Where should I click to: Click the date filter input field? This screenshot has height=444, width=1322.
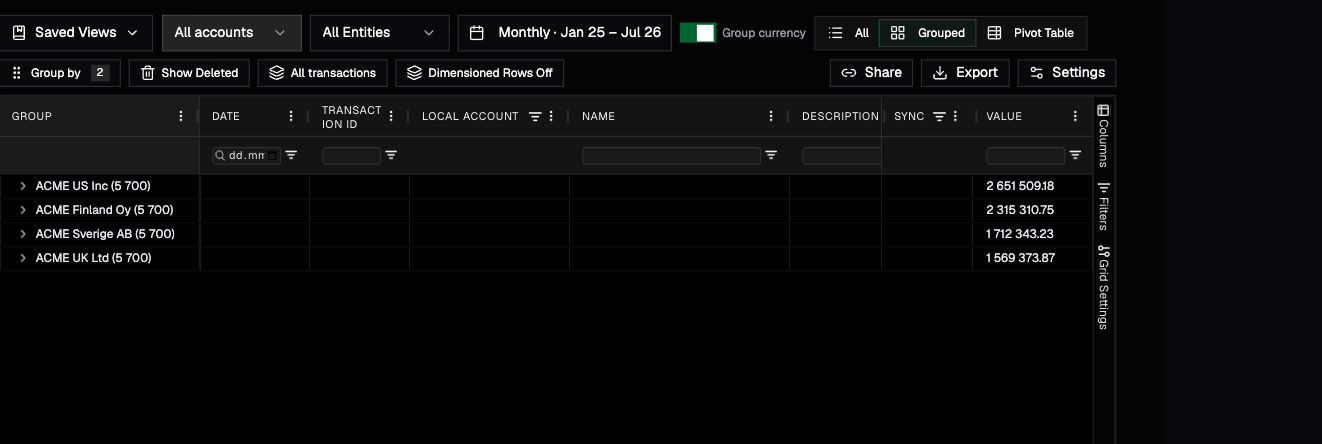click(x=246, y=156)
